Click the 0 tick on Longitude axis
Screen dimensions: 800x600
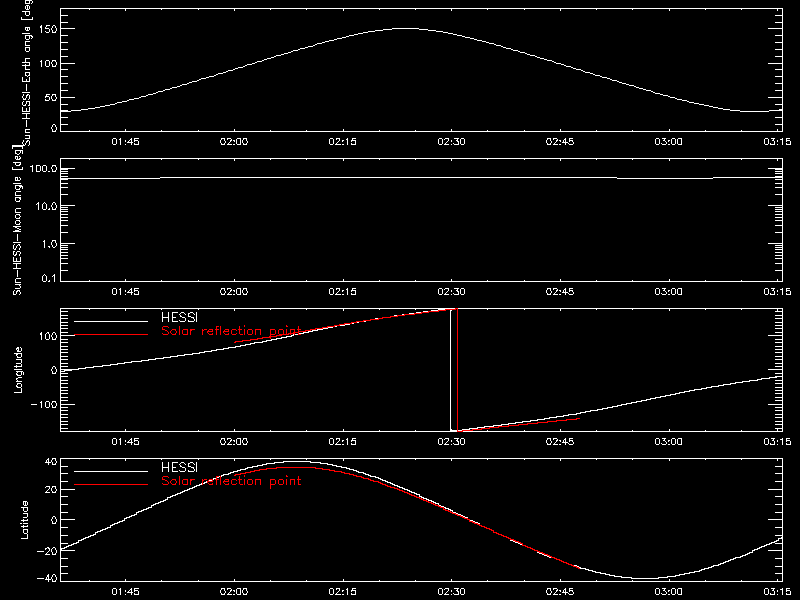pyautogui.click(x=54, y=370)
